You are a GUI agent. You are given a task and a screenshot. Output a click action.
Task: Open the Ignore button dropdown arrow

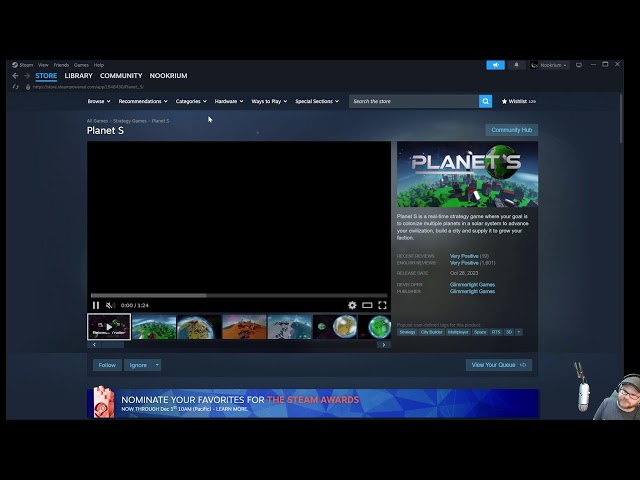point(156,365)
